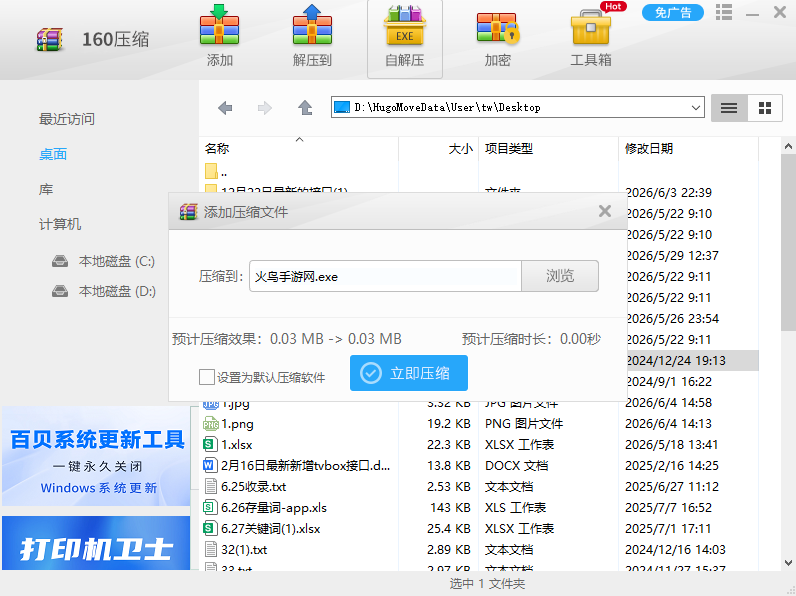This screenshot has width=796, height=596.
Task: Open the parent '..' folder entry
Action: (216, 172)
